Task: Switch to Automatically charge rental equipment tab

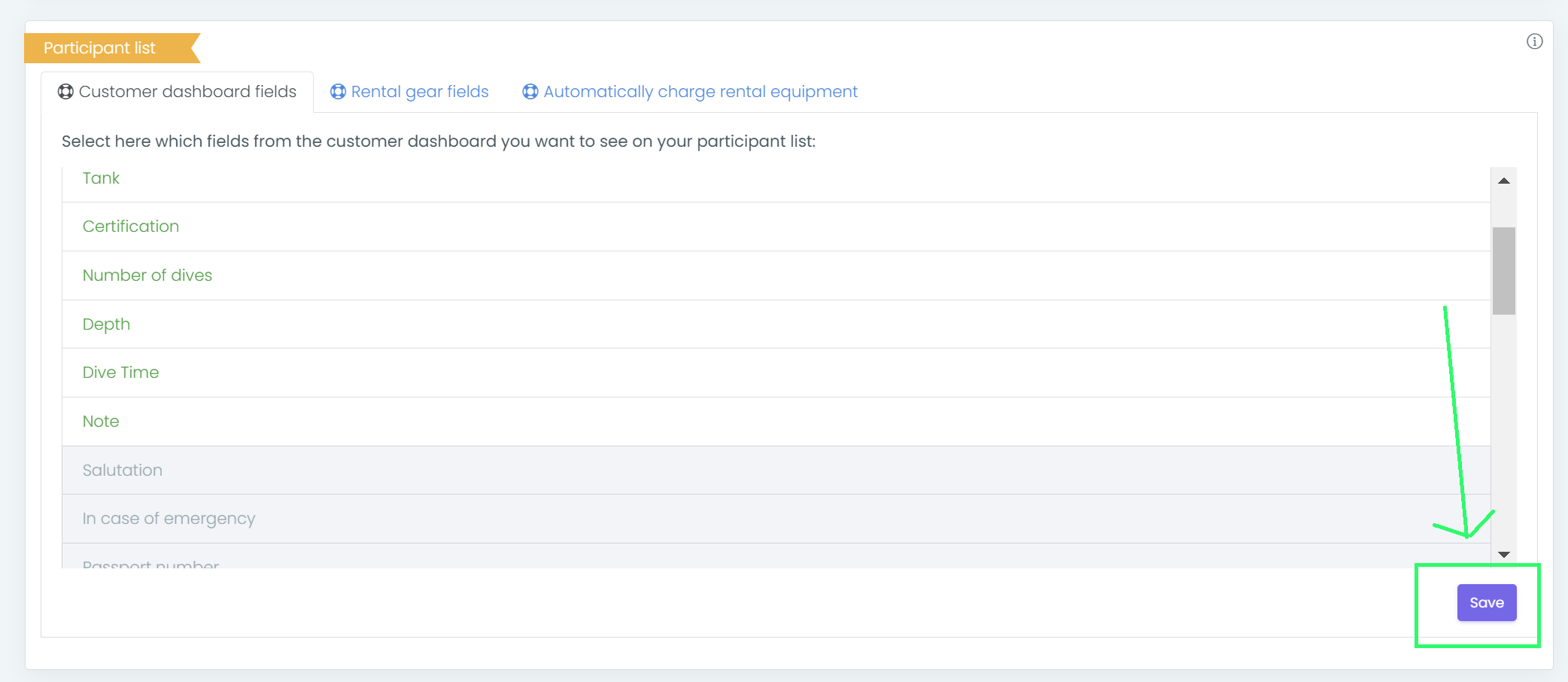Action: 700,92
